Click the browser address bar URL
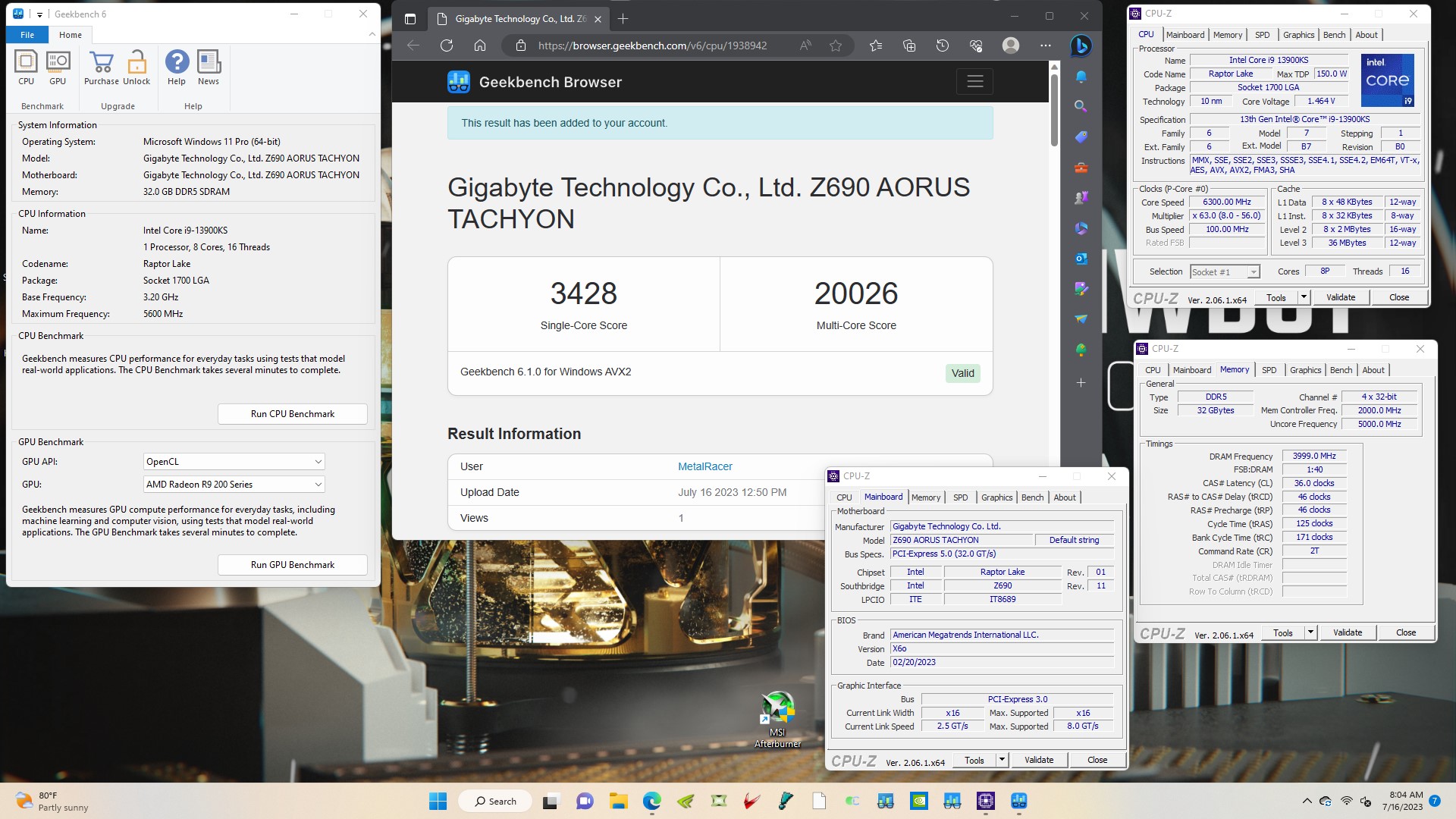 pyautogui.click(x=652, y=45)
